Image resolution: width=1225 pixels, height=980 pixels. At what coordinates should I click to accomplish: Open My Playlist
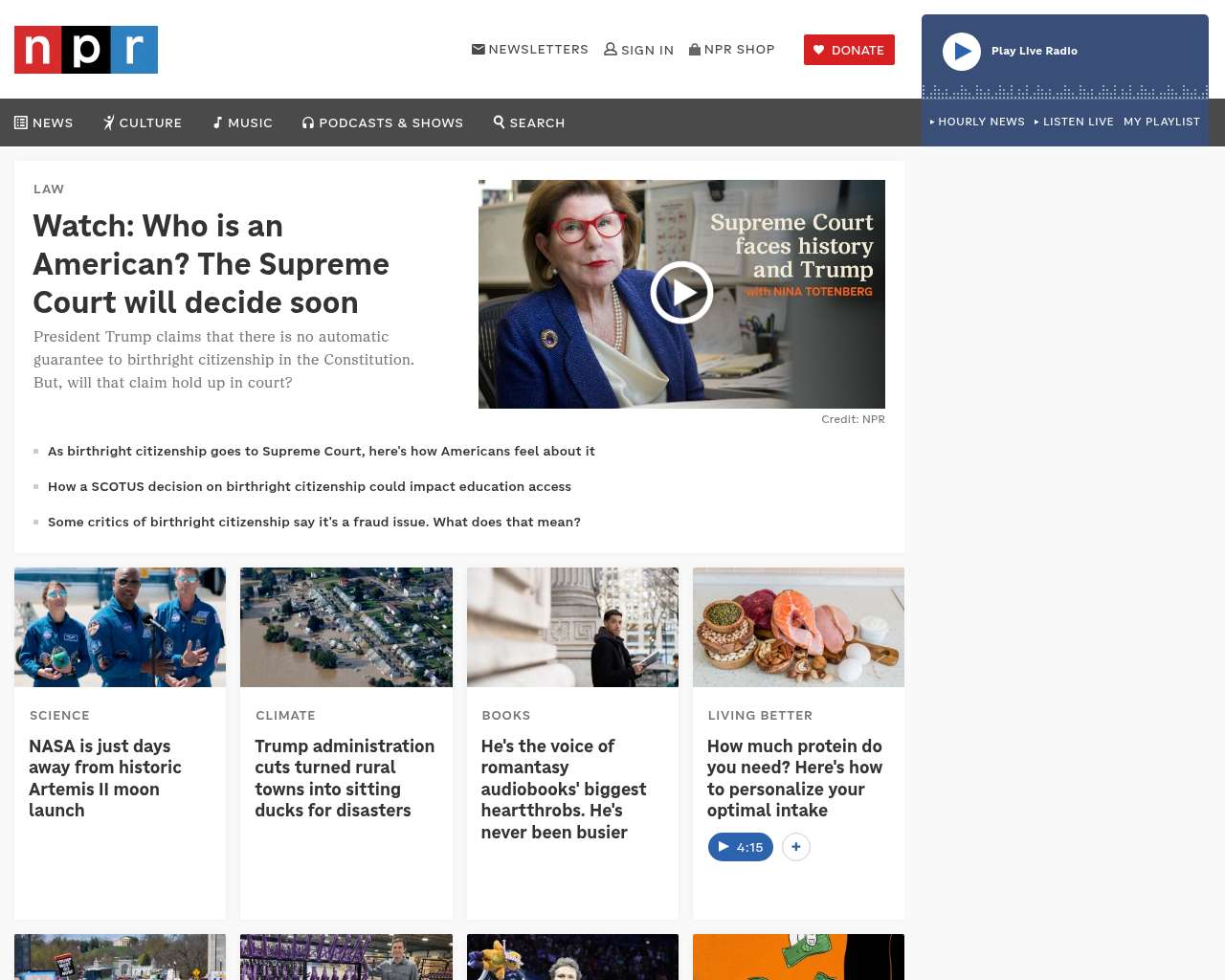click(1162, 122)
